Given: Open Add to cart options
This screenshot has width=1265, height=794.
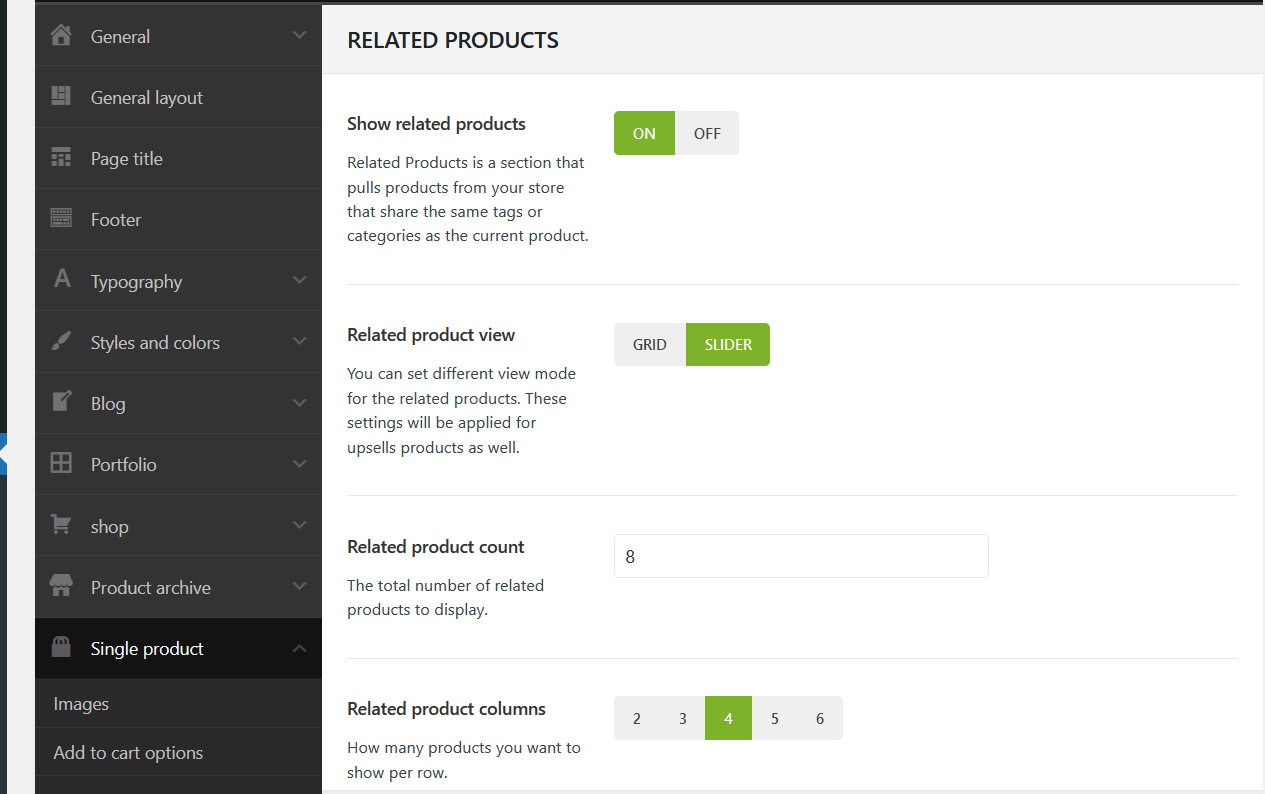Looking at the screenshot, I should point(128,753).
